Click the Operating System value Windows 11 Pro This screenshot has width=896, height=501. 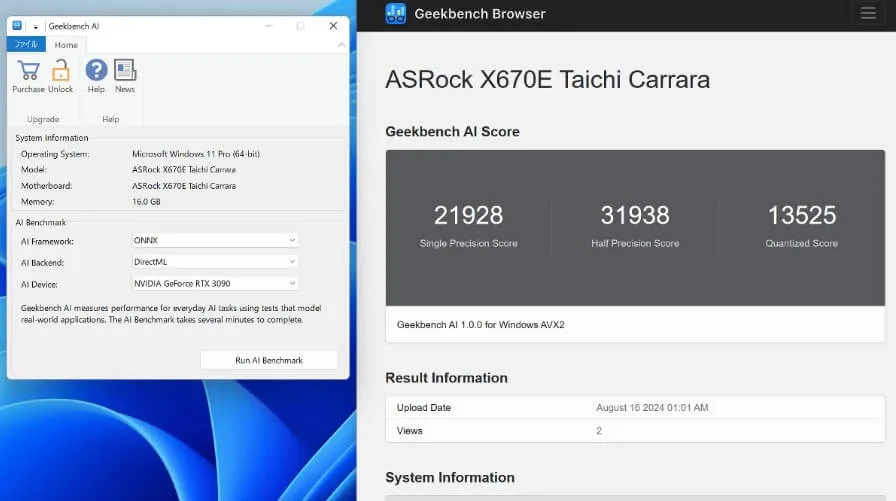click(x=195, y=154)
